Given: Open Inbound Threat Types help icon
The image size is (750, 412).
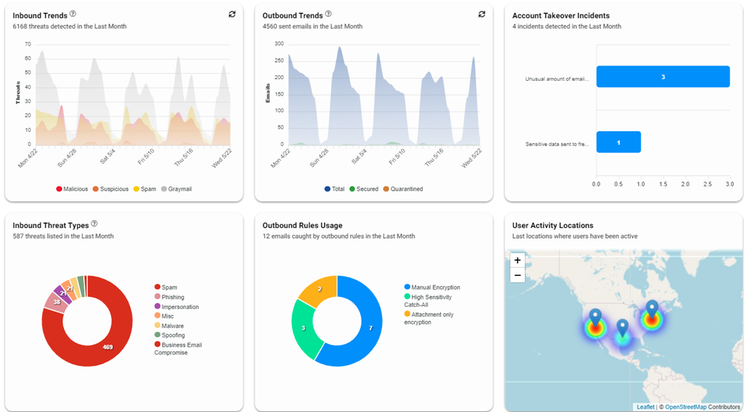Looking at the screenshot, I should (x=94, y=223).
